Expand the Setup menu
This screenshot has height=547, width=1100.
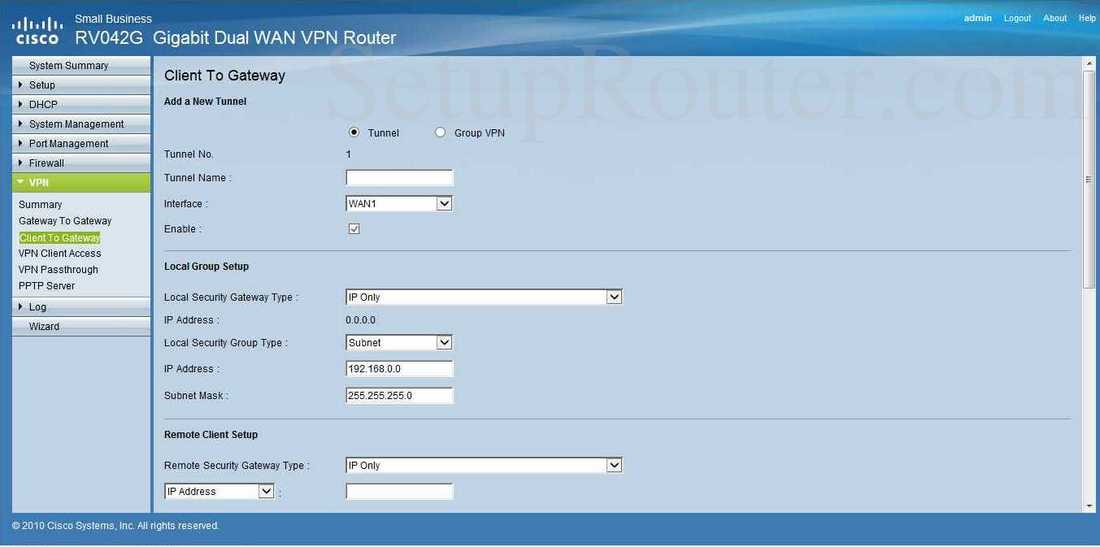tap(81, 85)
